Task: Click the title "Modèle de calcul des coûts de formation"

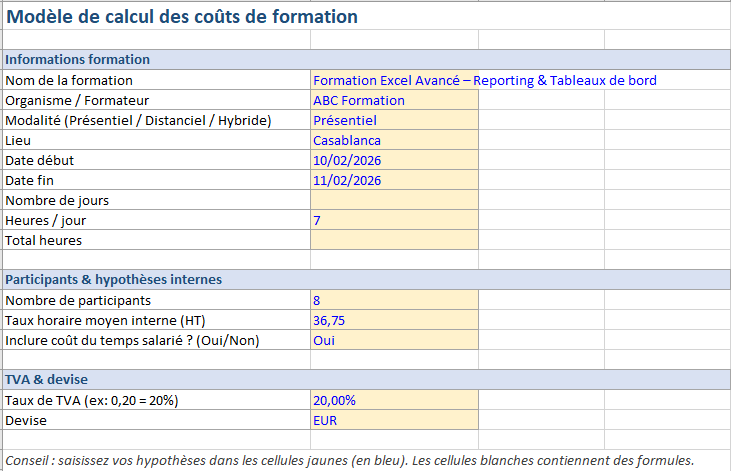Action: [182, 17]
